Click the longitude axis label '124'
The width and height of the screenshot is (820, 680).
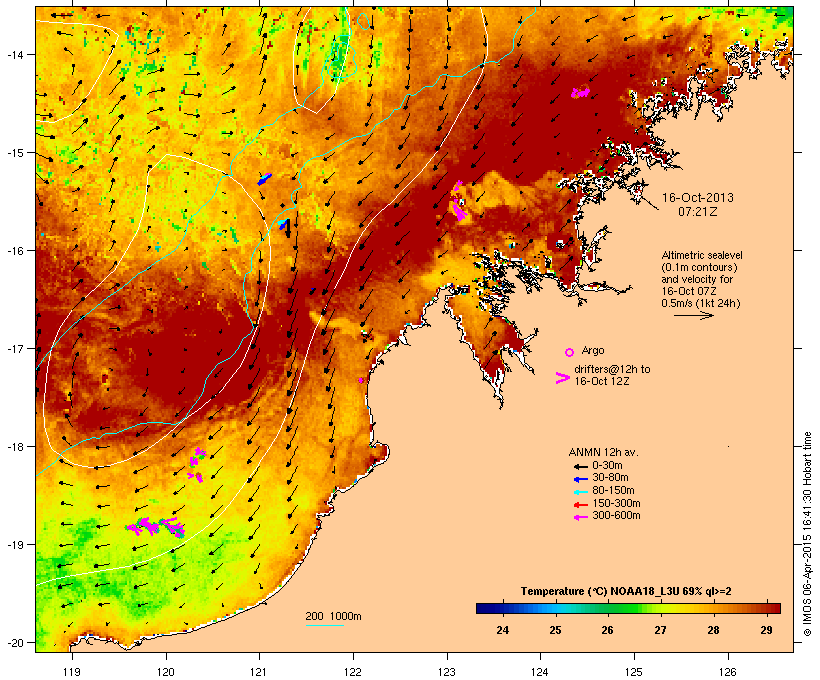(540, 672)
